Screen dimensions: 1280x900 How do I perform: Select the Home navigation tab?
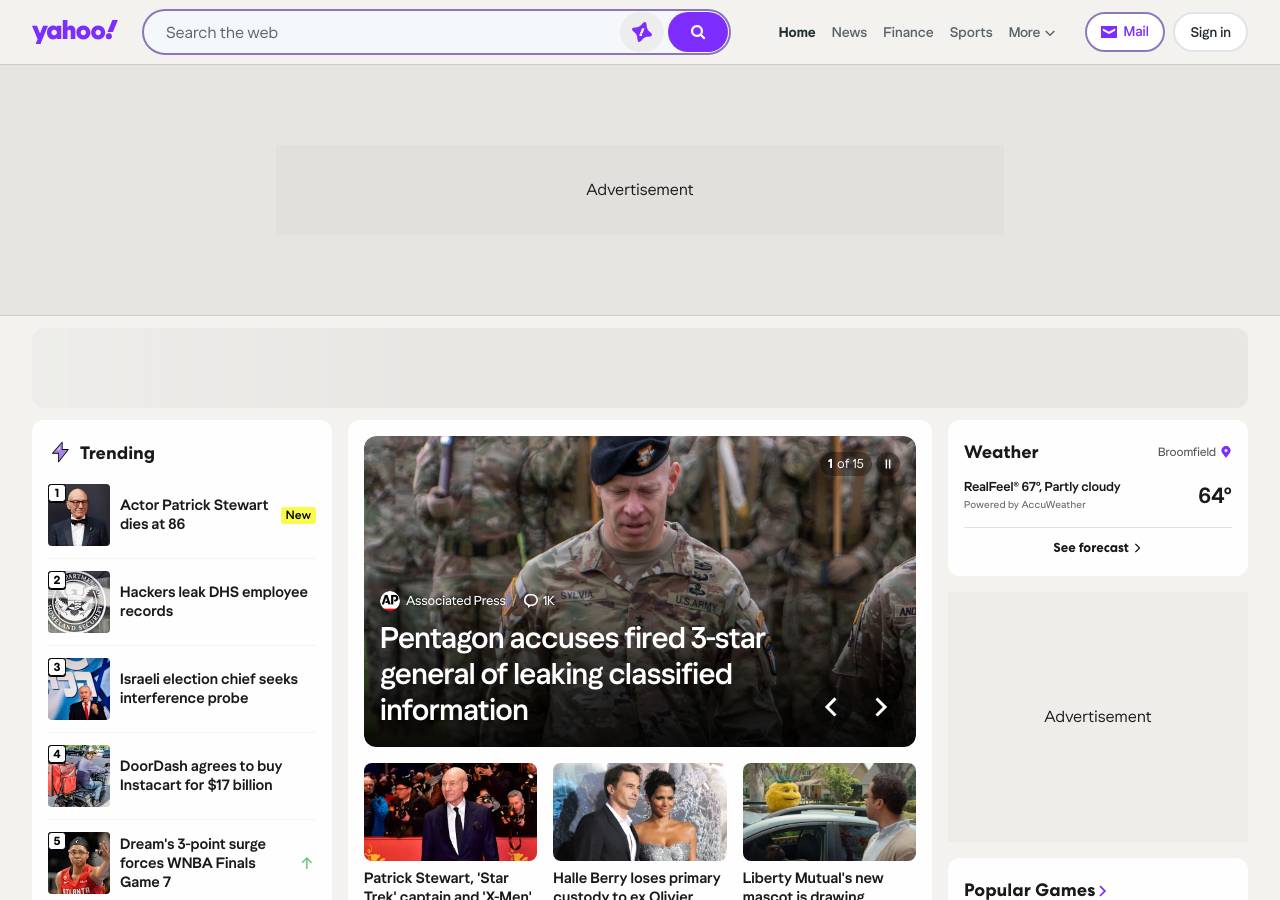[797, 32]
